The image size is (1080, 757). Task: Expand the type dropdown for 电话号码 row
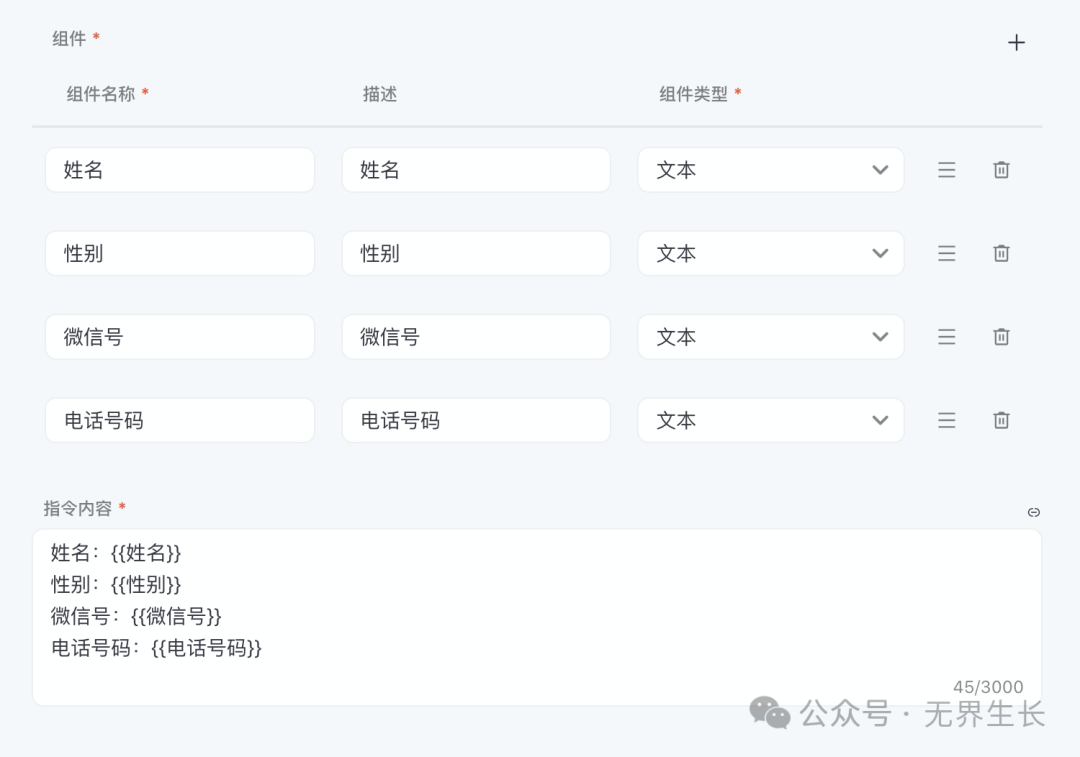pos(770,420)
